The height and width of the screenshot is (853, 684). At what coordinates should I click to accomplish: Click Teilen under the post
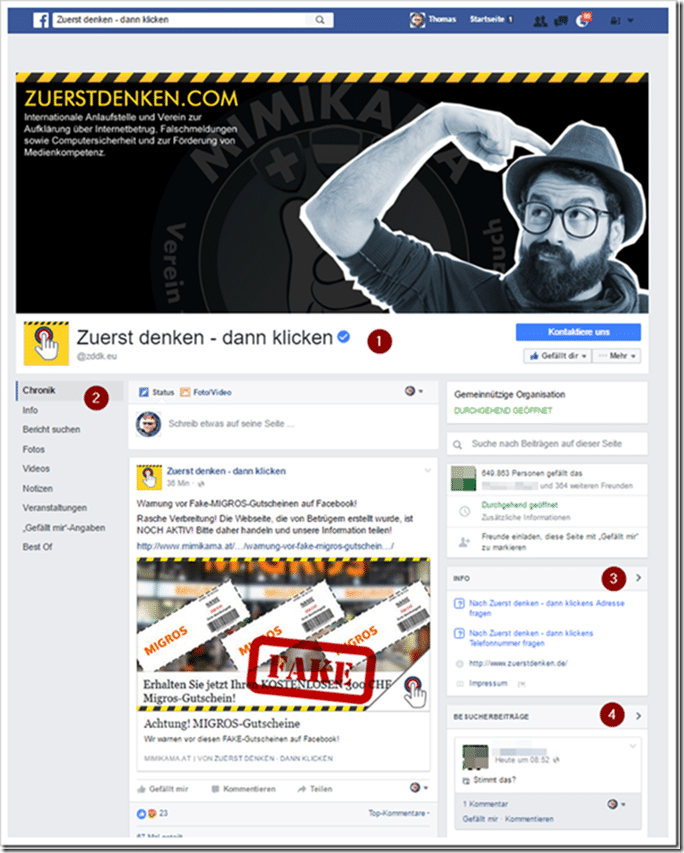(315, 789)
